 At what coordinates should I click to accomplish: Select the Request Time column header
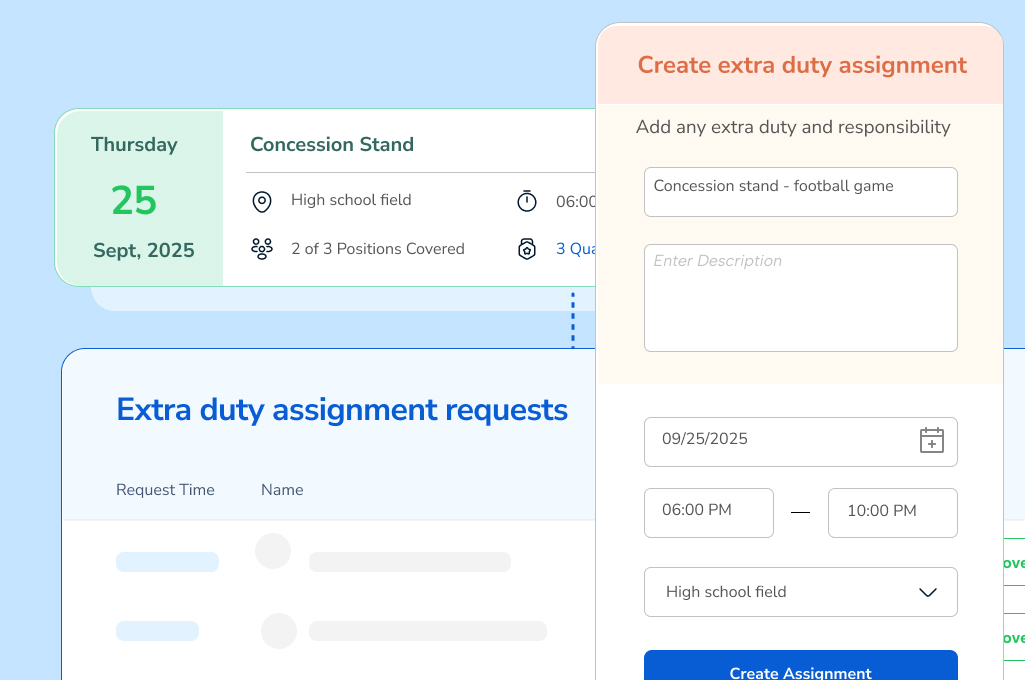coord(165,490)
